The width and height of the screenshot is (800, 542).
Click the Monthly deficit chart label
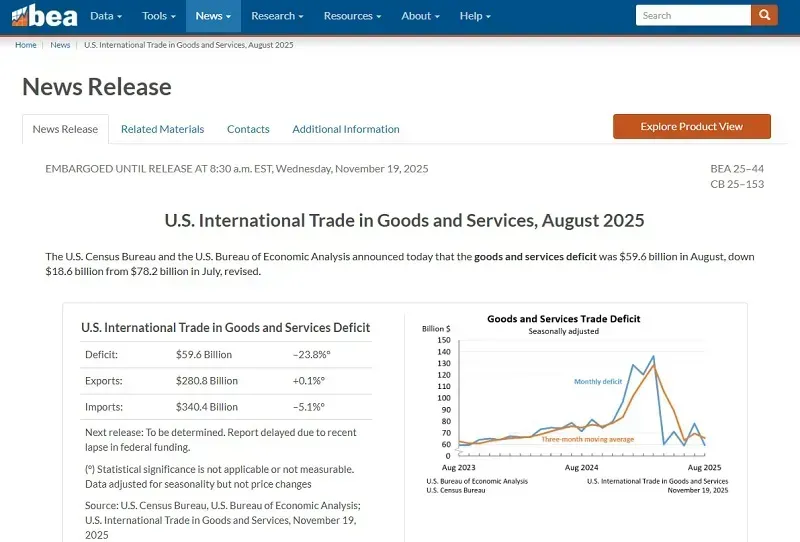598,381
